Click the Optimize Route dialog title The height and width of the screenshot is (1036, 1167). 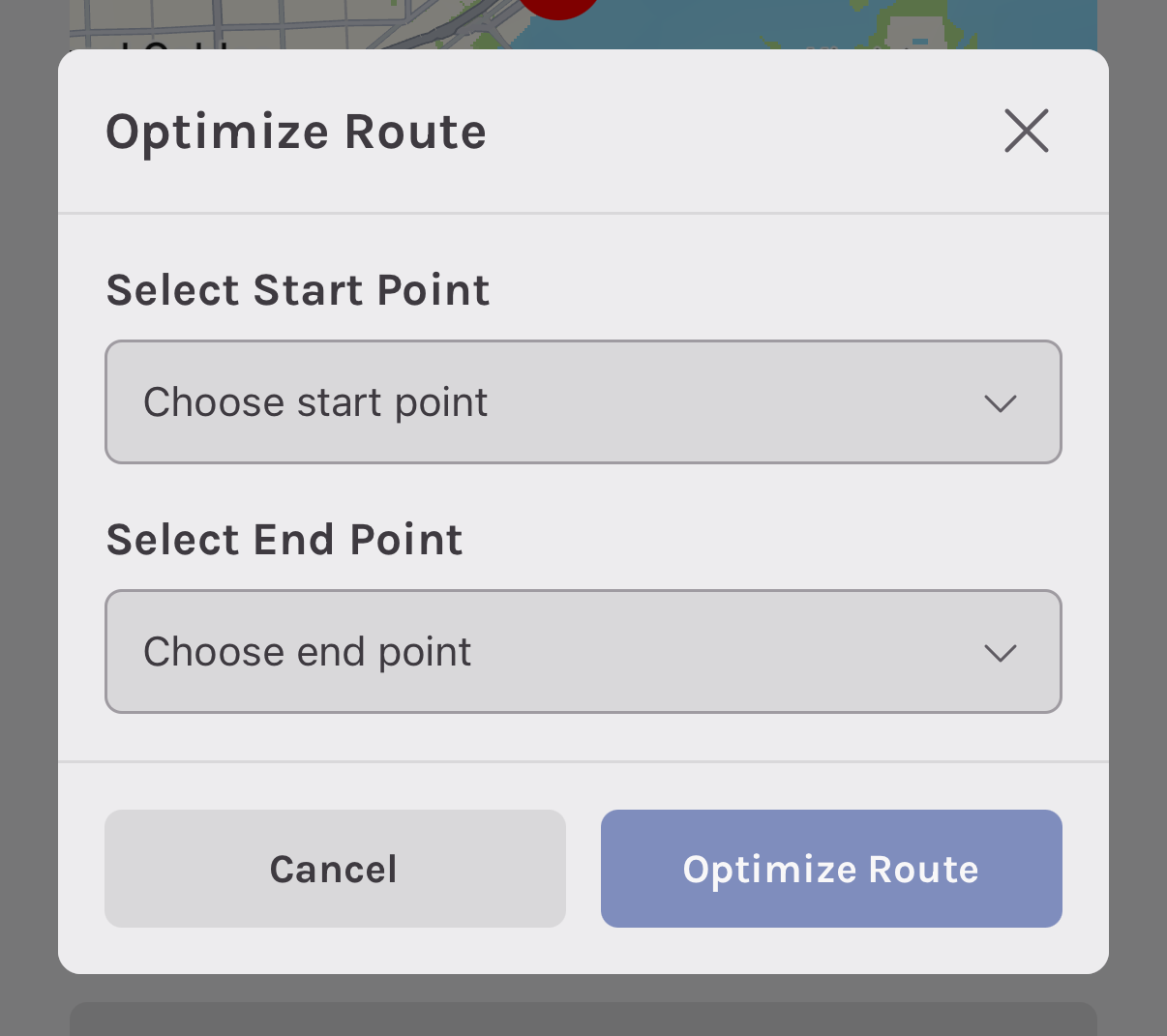pyautogui.click(x=296, y=132)
